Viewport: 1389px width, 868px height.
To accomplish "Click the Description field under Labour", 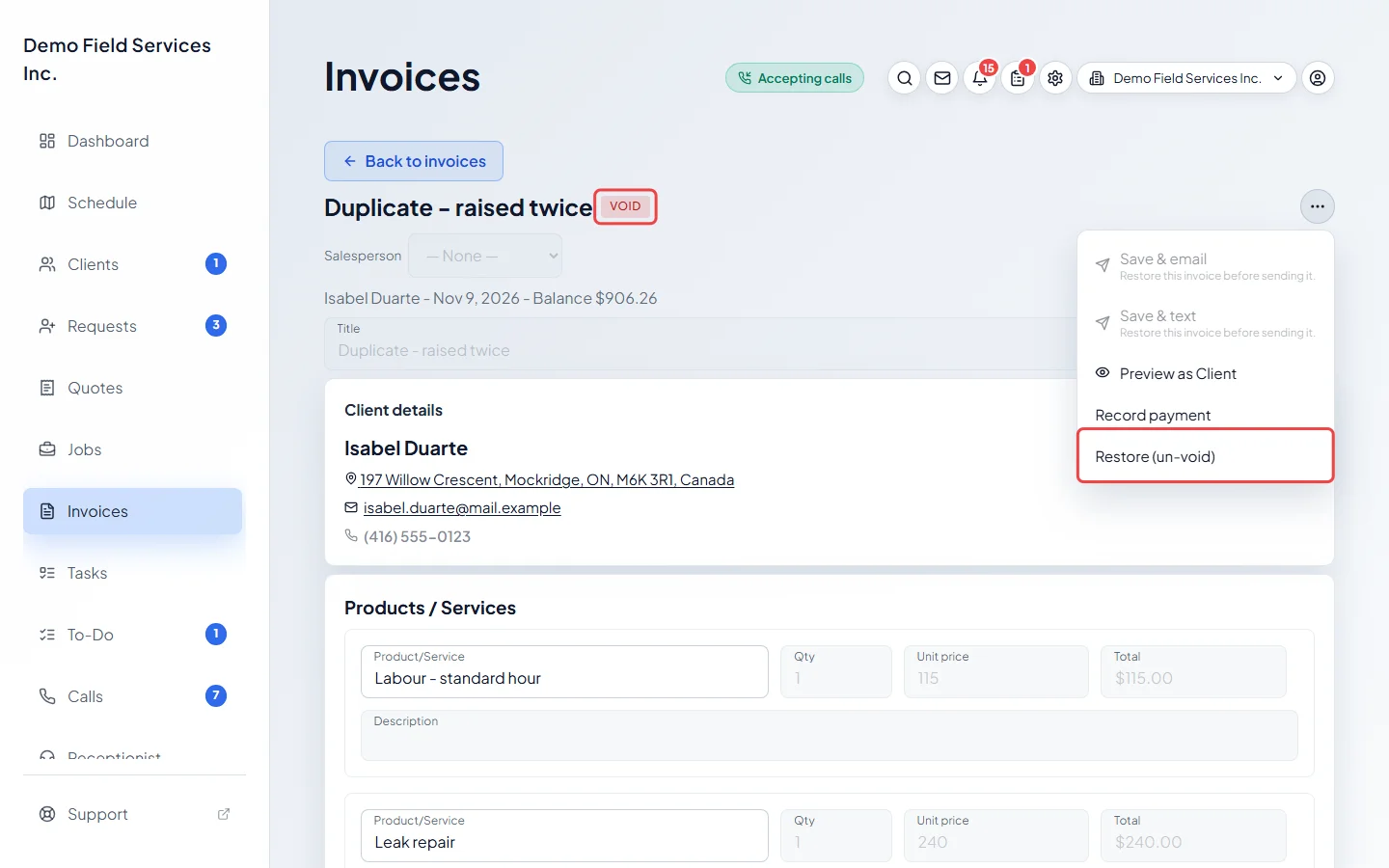I will coord(830,736).
